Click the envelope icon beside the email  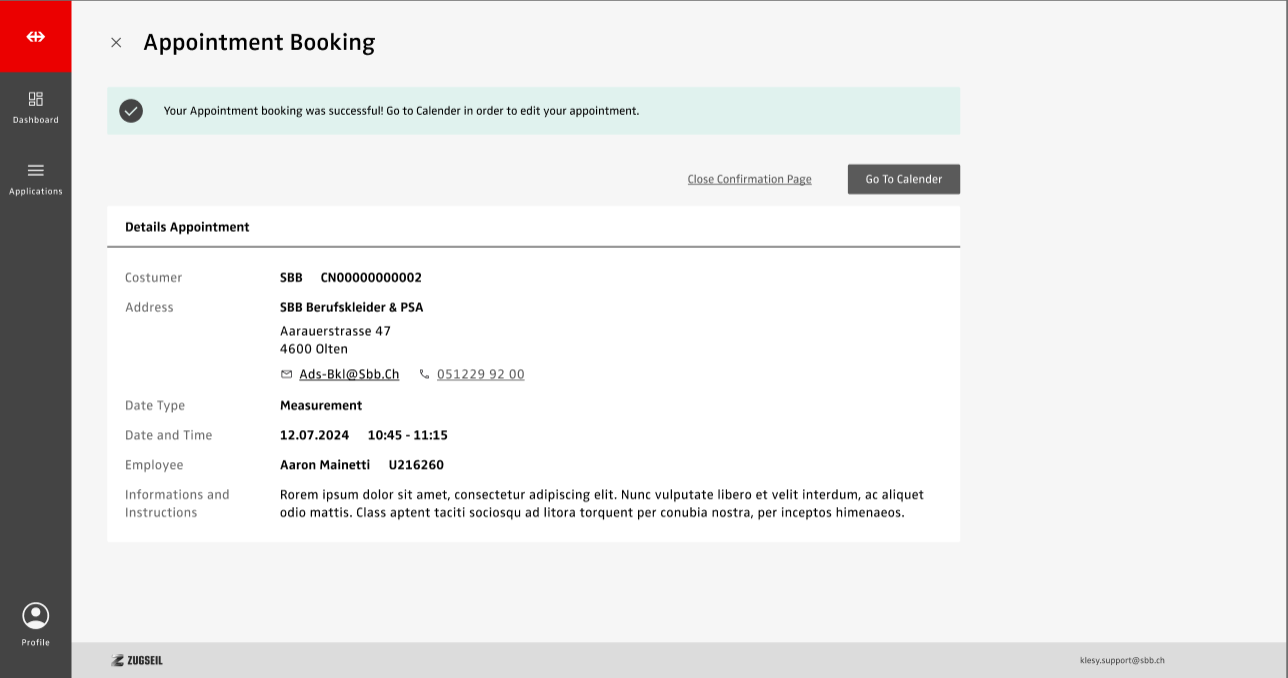[287, 374]
